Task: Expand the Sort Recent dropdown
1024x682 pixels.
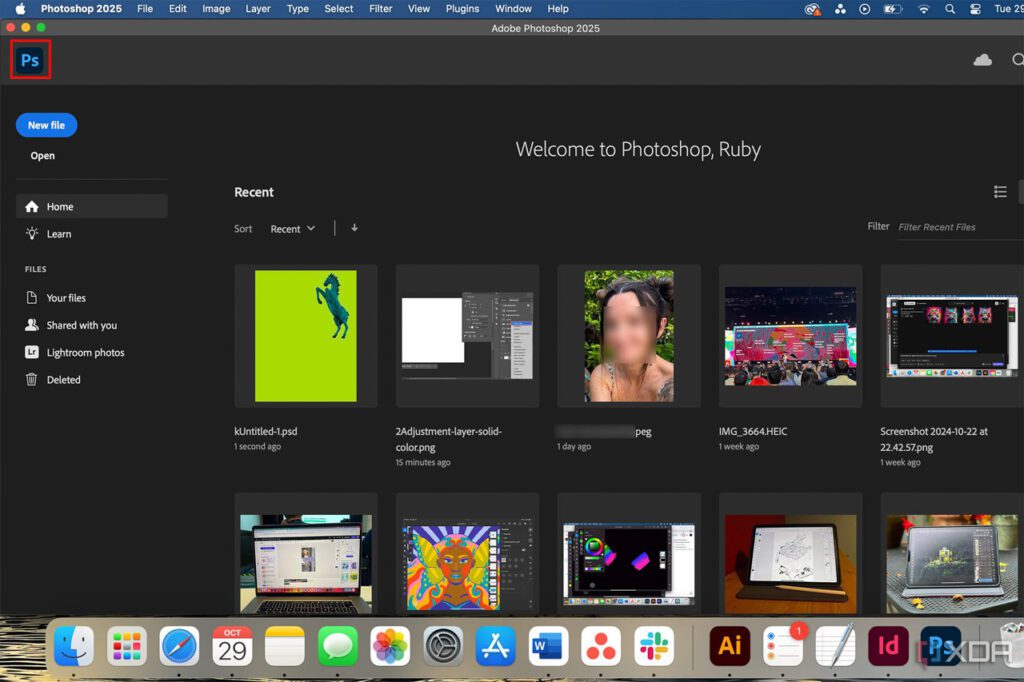Action: [293, 229]
